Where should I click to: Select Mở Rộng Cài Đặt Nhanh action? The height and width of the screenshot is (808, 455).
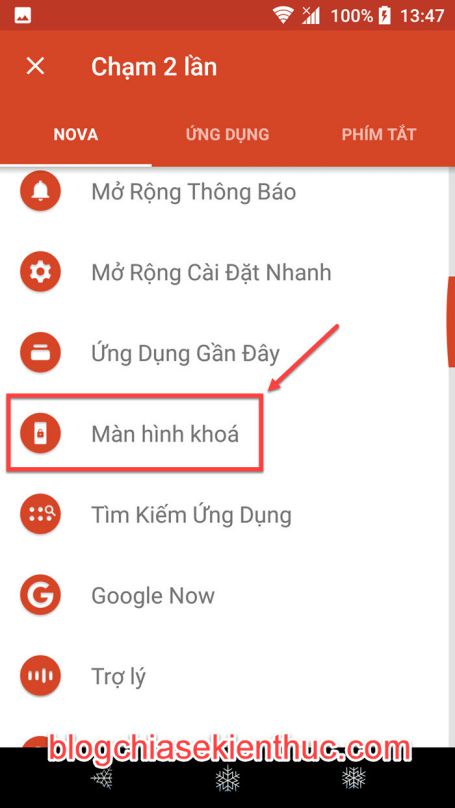pyautogui.click(x=227, y=272)
